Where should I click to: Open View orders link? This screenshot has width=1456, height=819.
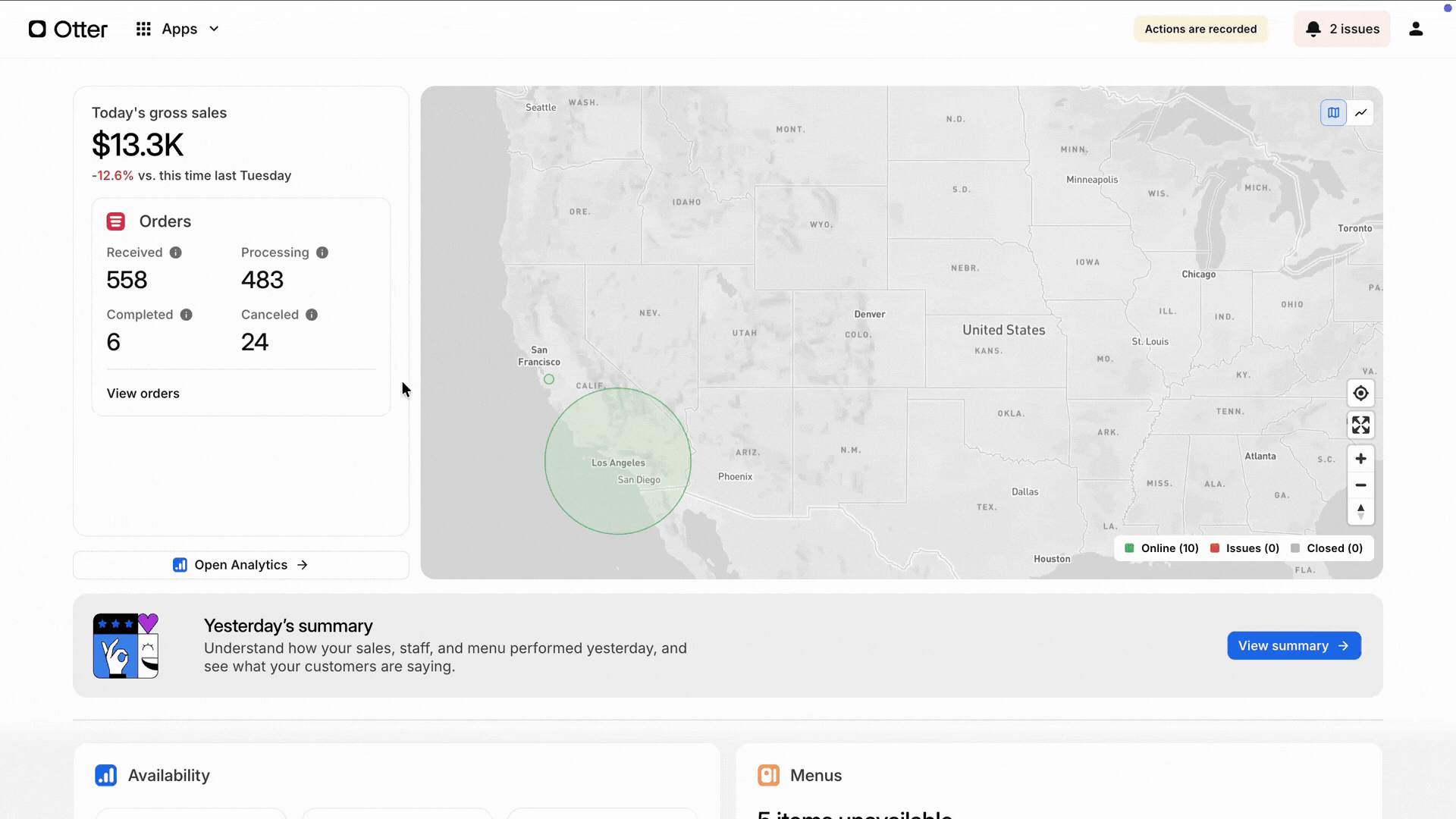[x=143, y=394]
